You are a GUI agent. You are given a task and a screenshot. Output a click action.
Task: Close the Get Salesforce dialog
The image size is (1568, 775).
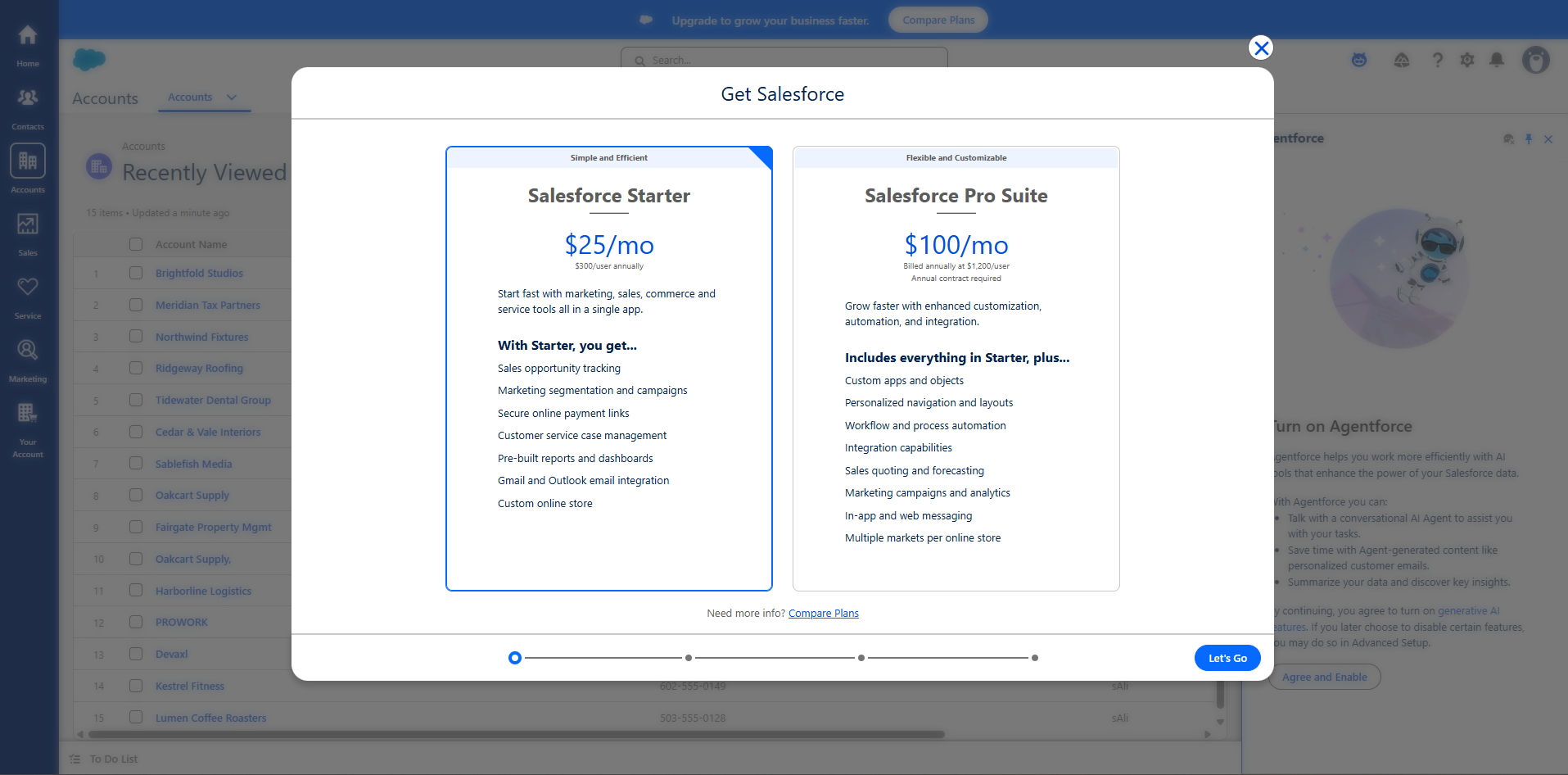(x=1261, y=48)
